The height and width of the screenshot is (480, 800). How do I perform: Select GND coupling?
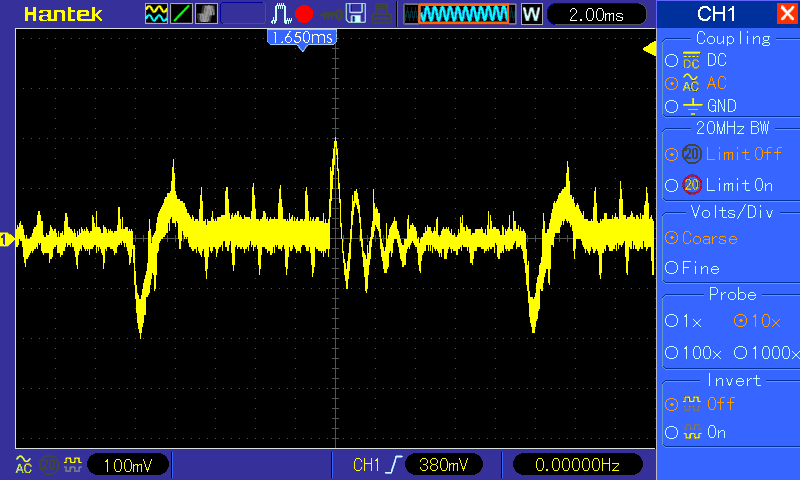point(701,106)
